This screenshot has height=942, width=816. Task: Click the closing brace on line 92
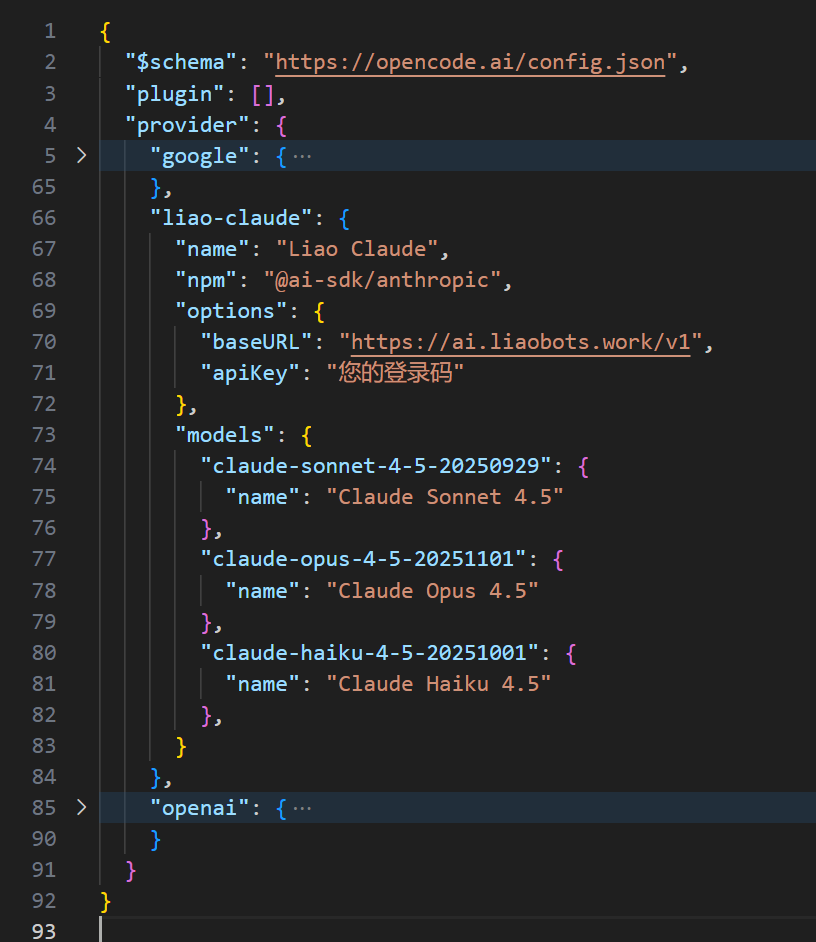(105, 901)
